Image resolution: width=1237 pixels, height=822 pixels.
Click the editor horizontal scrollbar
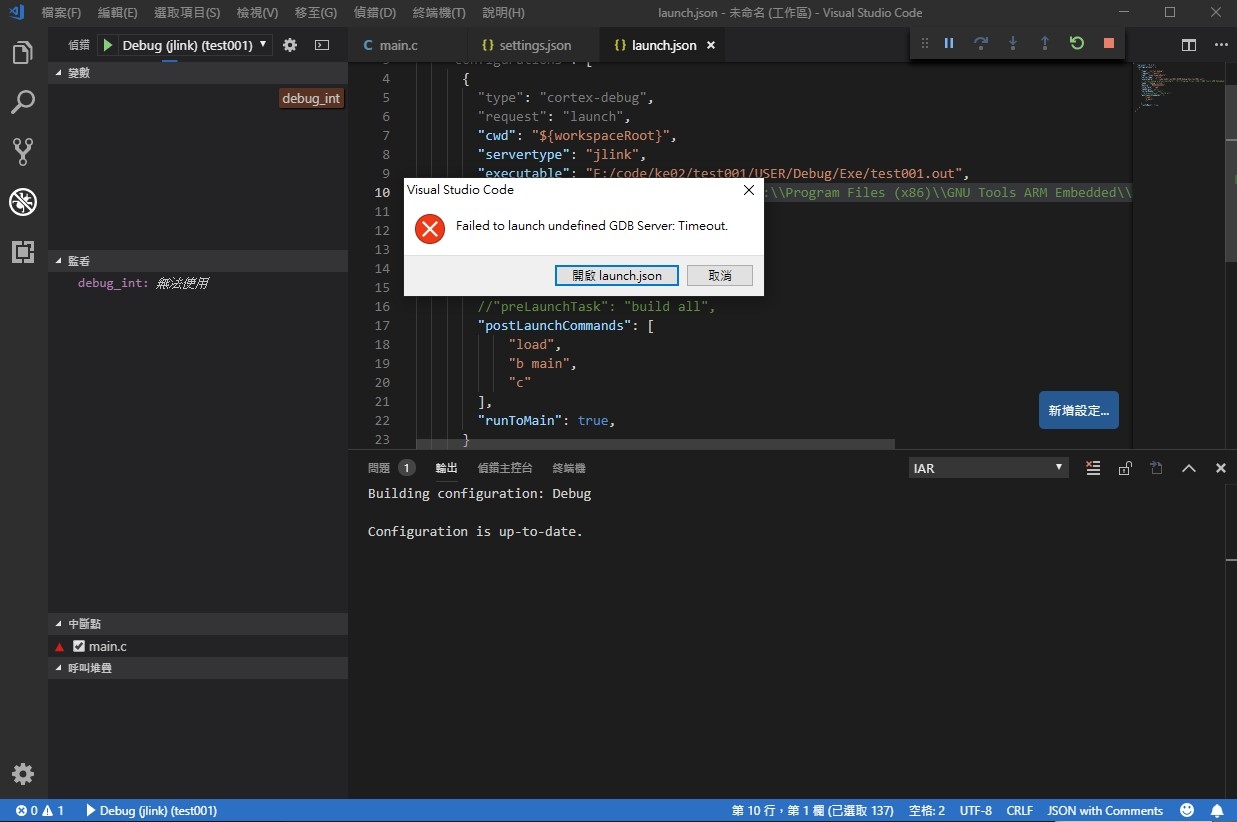coord(655,443)
